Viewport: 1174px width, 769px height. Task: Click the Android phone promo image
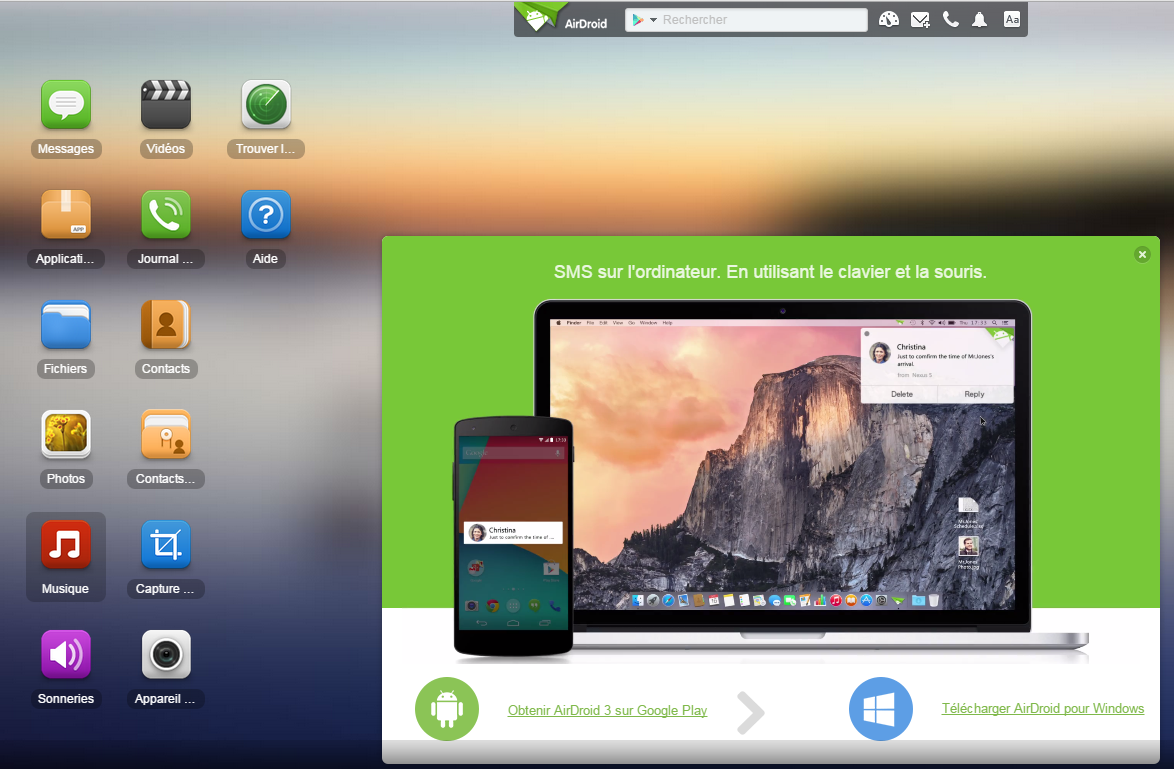[x=514, y=536]
